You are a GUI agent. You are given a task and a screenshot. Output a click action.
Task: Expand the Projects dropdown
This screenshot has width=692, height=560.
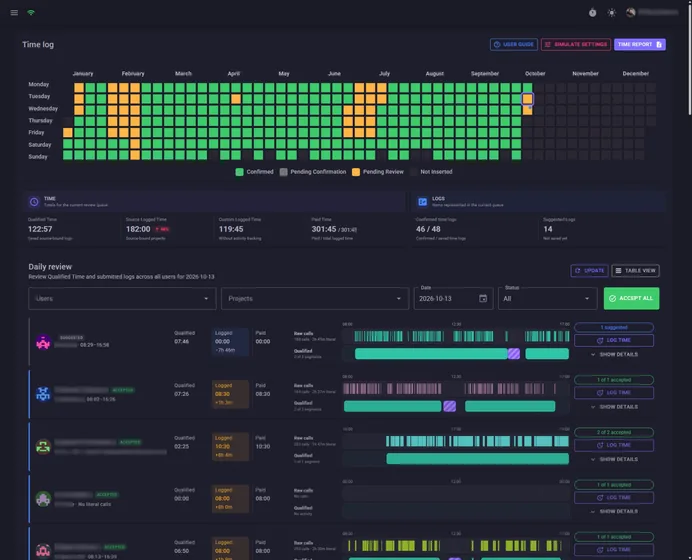click(315, 299)
